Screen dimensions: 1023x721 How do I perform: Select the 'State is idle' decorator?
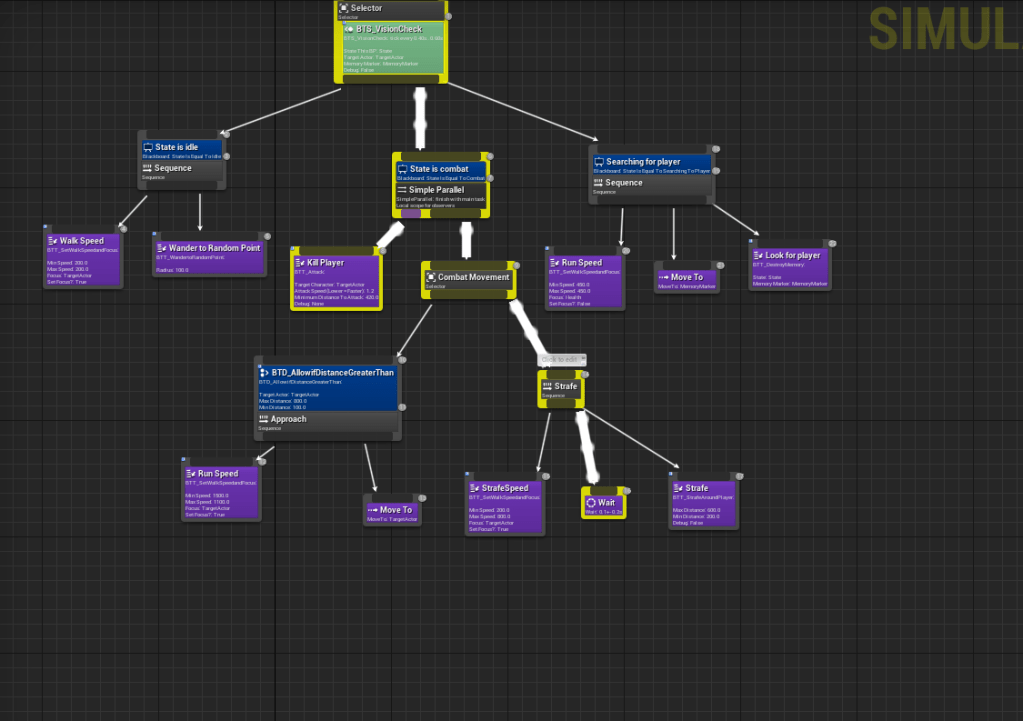182,149
